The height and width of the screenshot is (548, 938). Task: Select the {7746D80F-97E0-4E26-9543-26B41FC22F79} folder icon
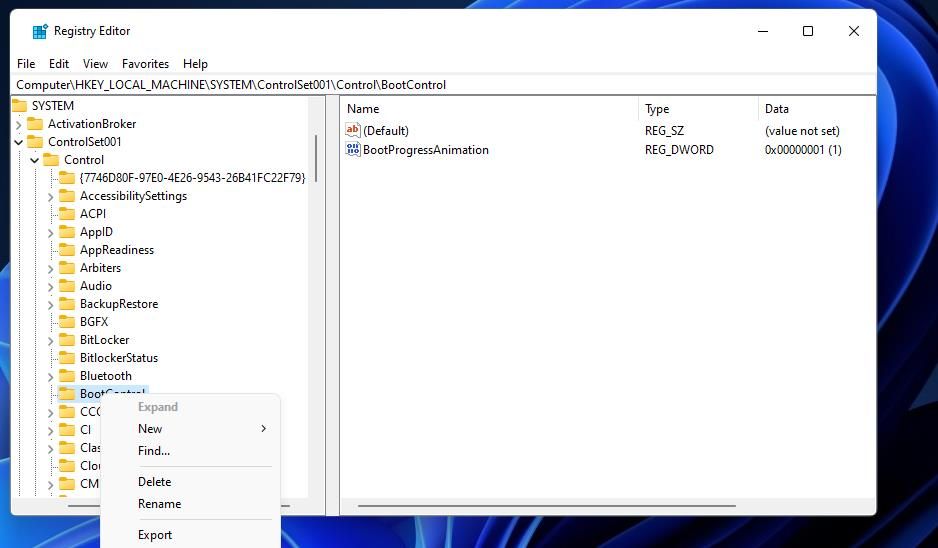(x=67, y=178)
